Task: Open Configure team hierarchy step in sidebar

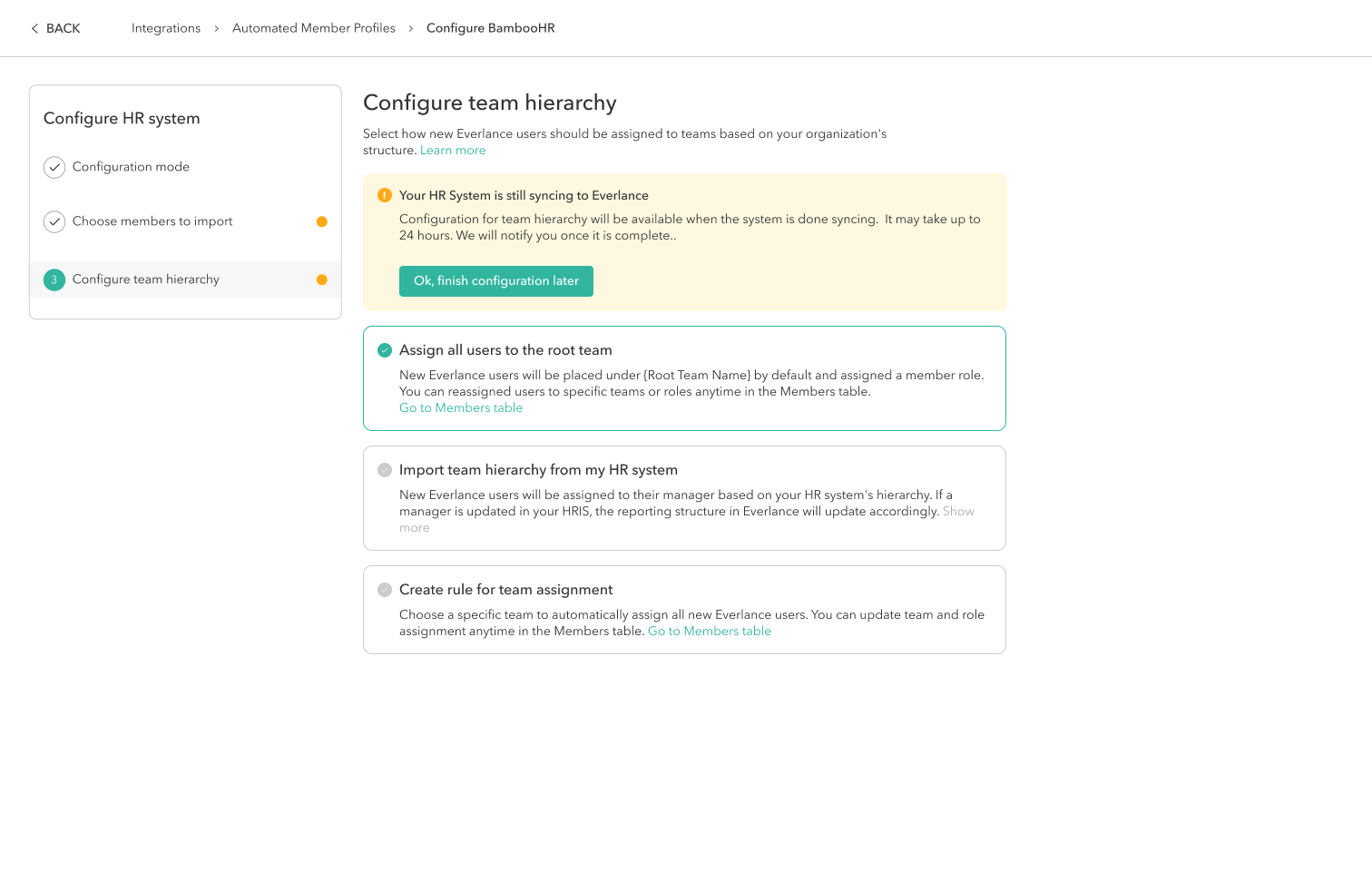Action: click(x=146, y=279)
